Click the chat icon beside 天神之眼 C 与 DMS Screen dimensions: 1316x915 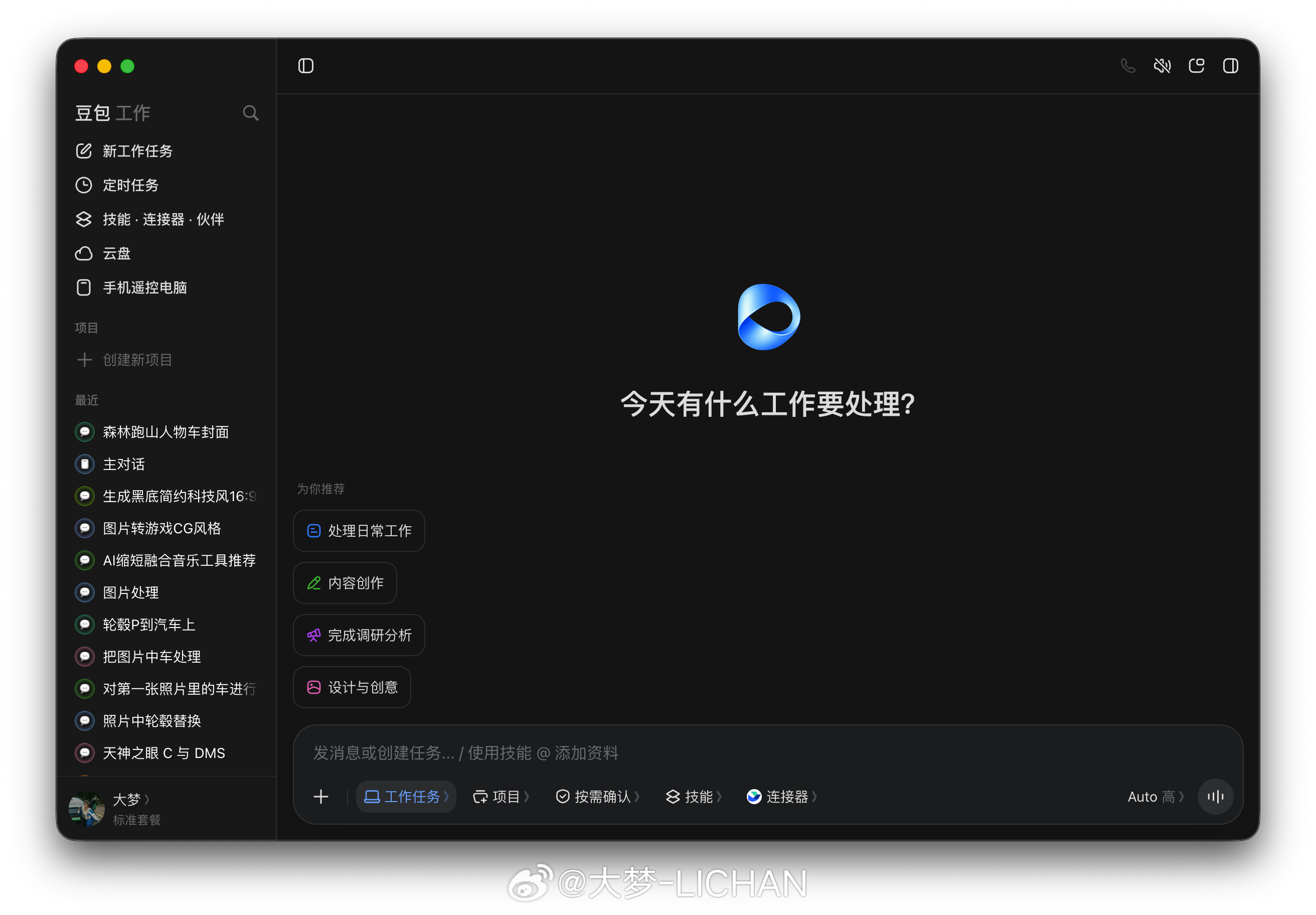tap(85, 753)
